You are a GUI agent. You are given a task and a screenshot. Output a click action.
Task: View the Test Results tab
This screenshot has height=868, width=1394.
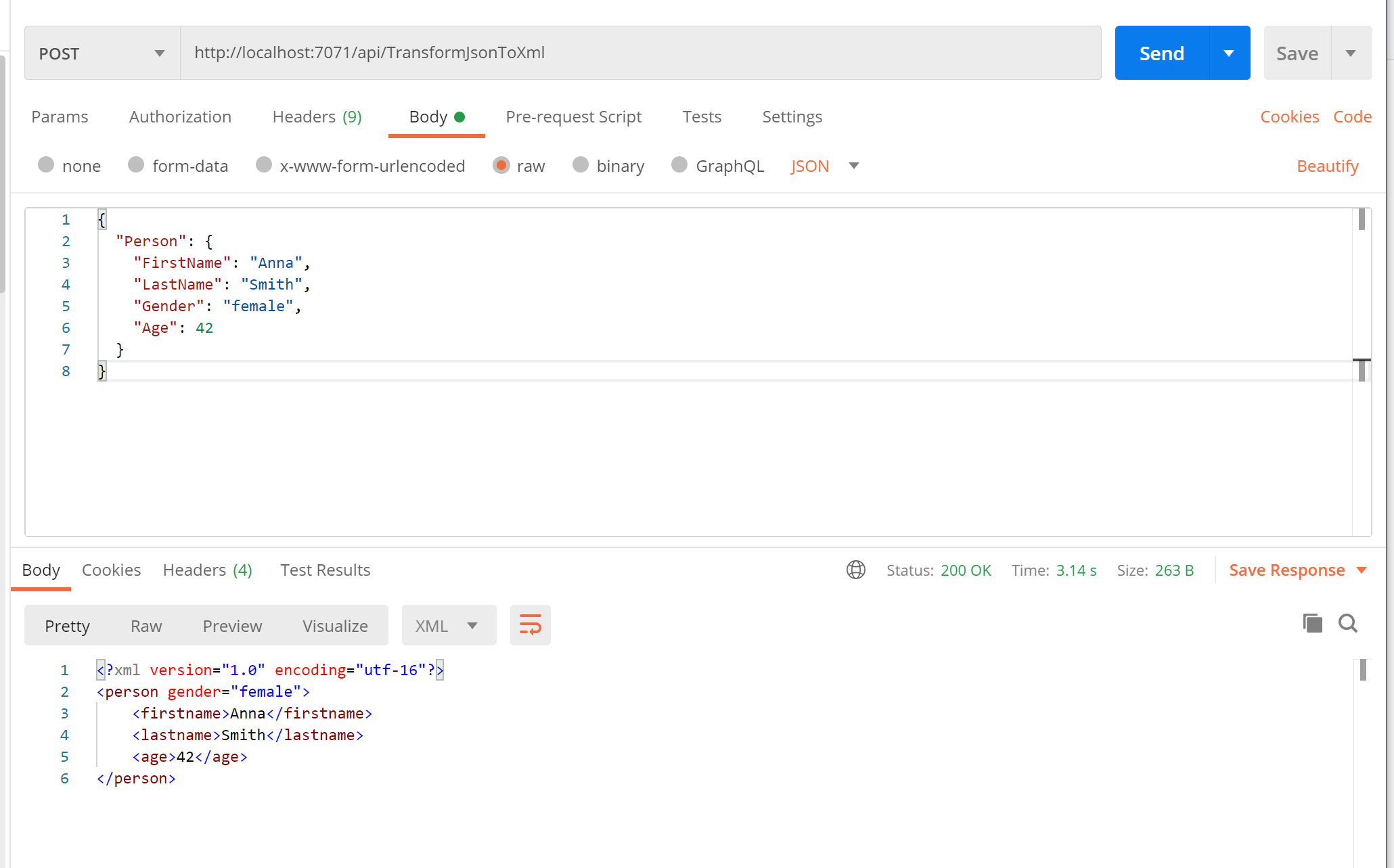[x=325, y=570]
